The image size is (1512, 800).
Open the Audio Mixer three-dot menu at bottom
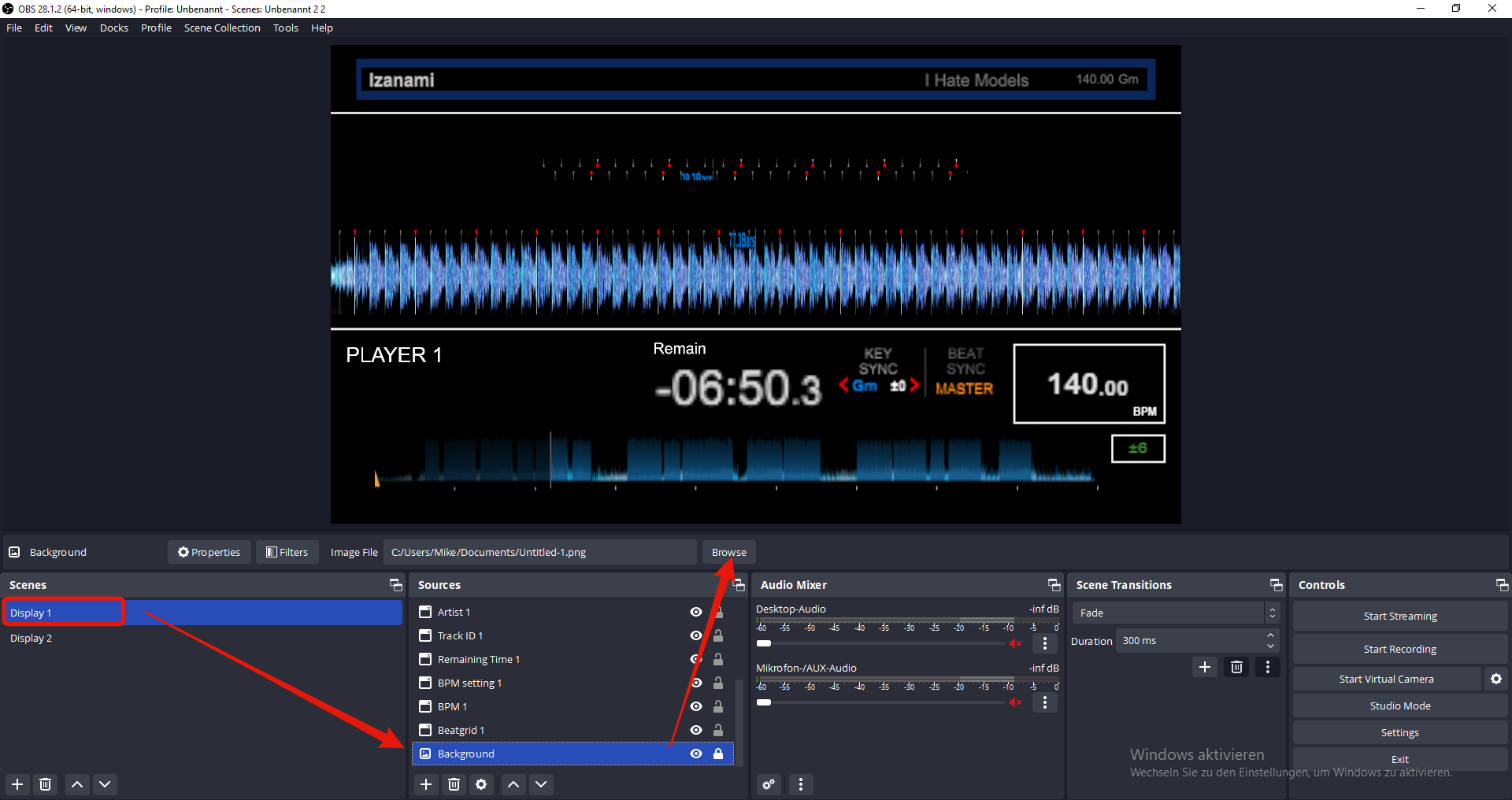(801, 784)
